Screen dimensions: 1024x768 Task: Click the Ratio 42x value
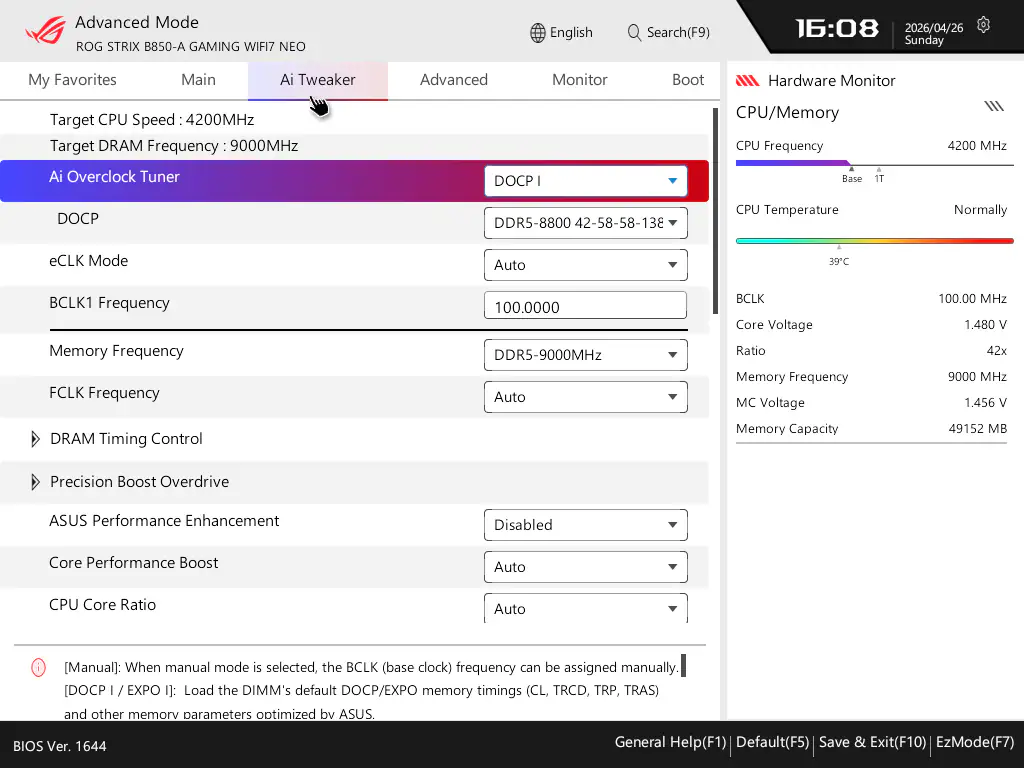pos(997,351)
